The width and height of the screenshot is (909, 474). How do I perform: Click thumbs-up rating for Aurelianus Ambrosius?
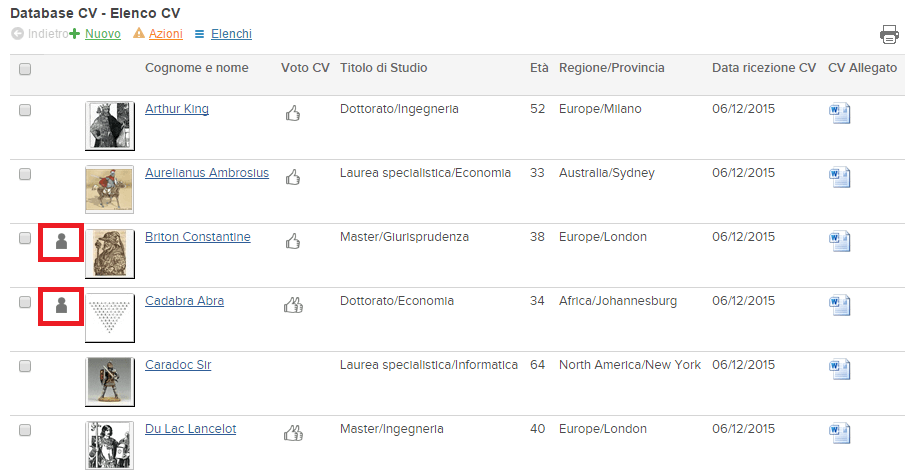click(x=293, y=177)
